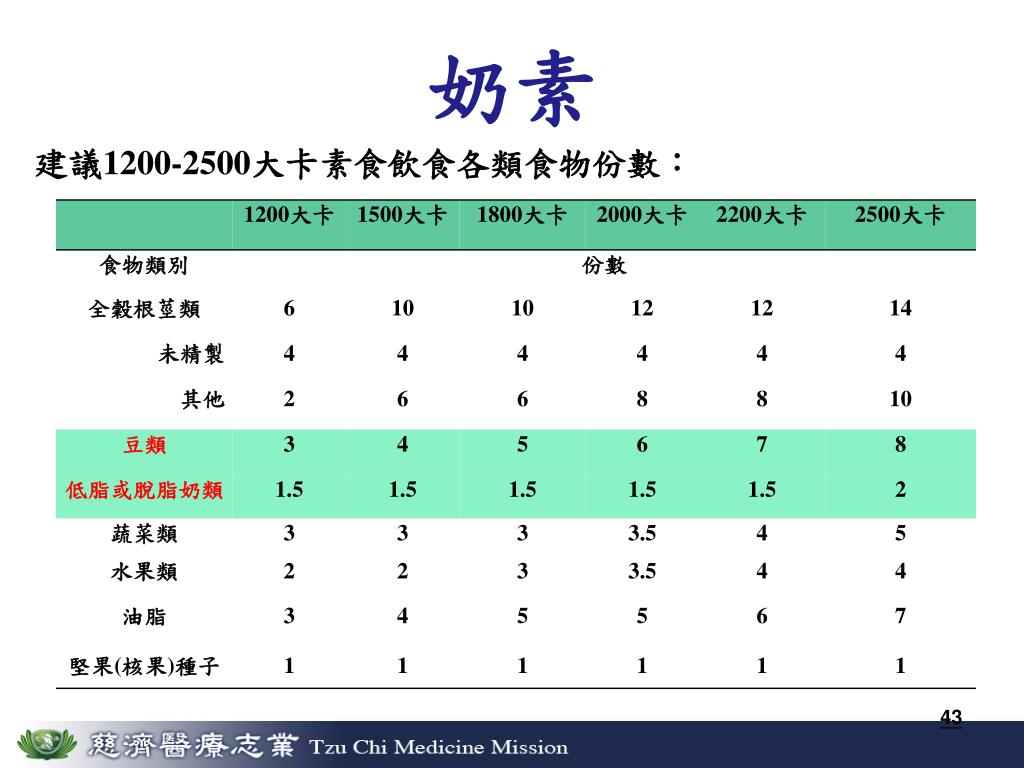Click 全穀根莖類 value 6 for 1200大卡
Viewport: 1024px width, 768px height.
tap(289, 308)
